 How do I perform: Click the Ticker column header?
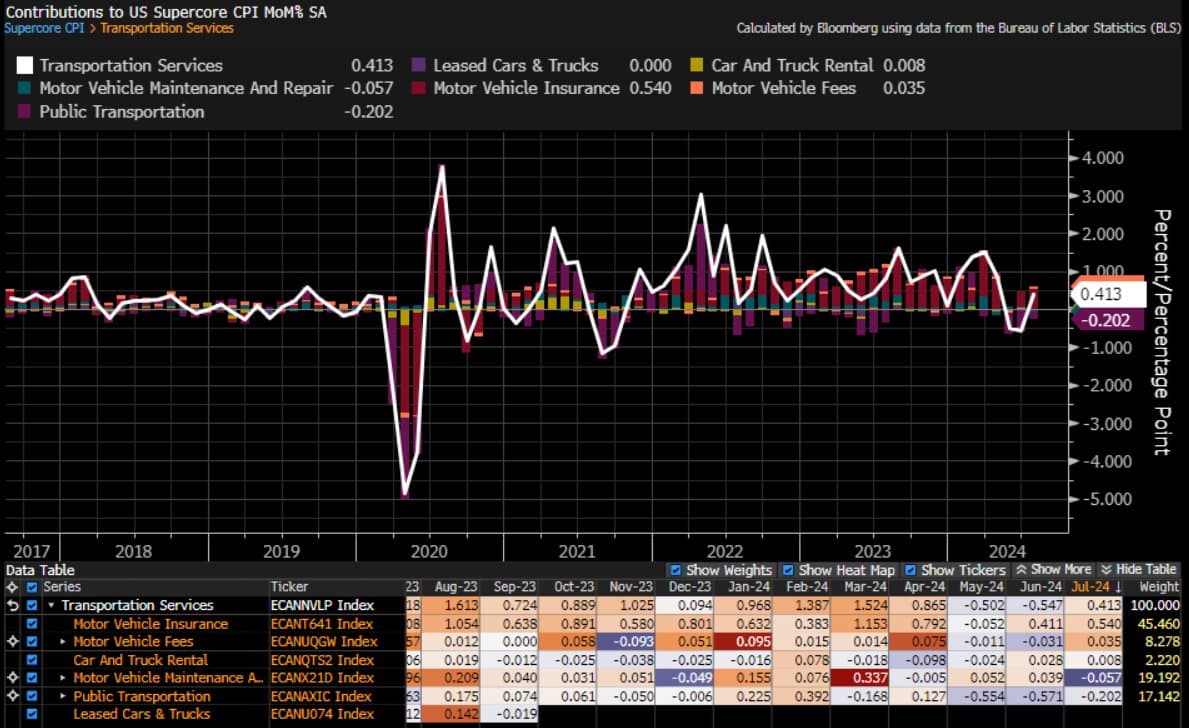(x=290, y=587)
